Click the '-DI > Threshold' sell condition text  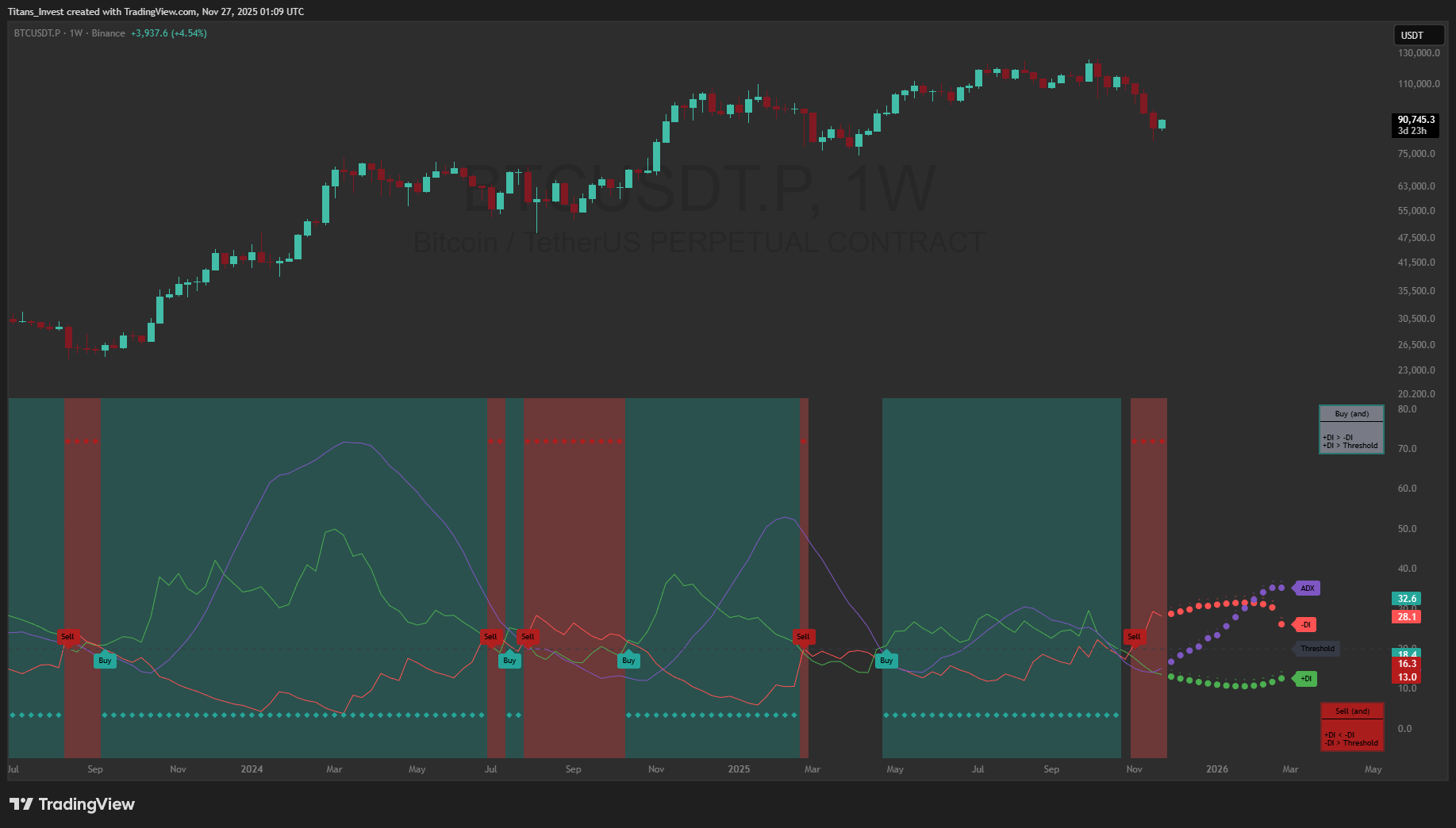pyautogui.click(x=1351, y=743)
